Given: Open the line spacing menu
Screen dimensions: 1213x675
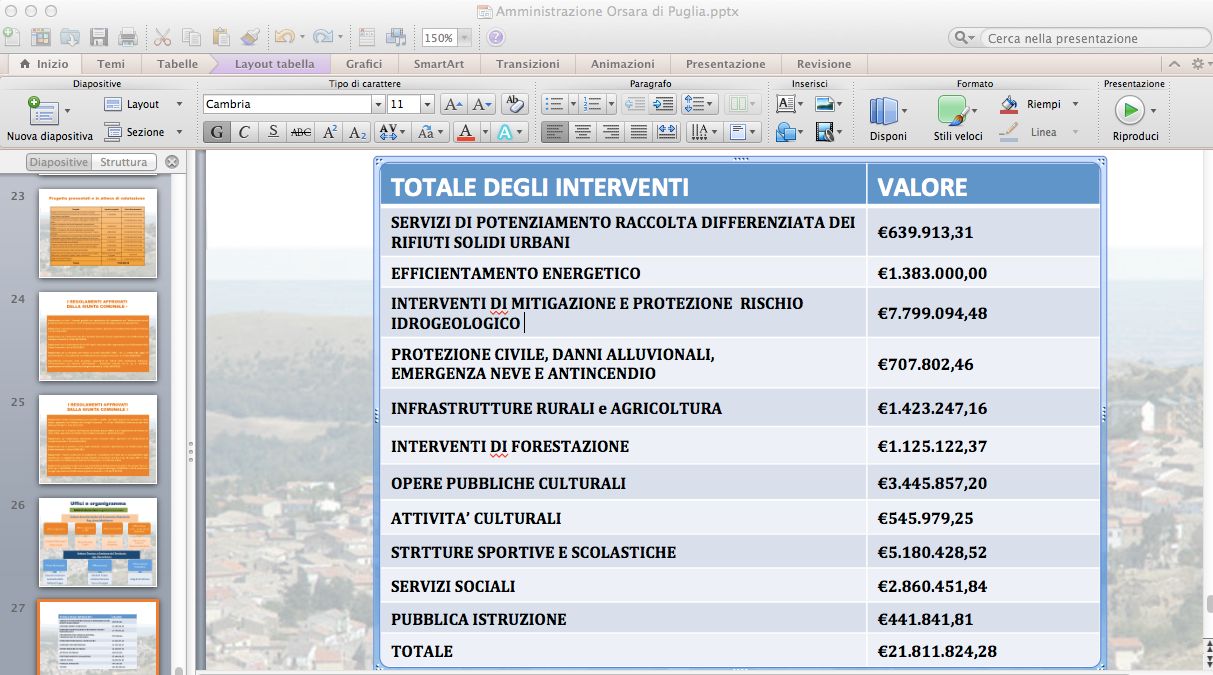Looking at the screenshot, I should tap(699, 104).
